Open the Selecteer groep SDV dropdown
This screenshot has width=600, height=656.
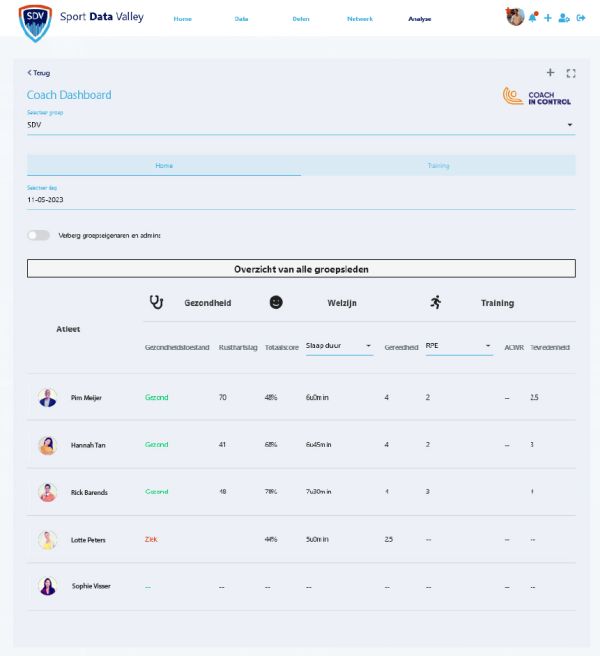click(x=300, y=125)
